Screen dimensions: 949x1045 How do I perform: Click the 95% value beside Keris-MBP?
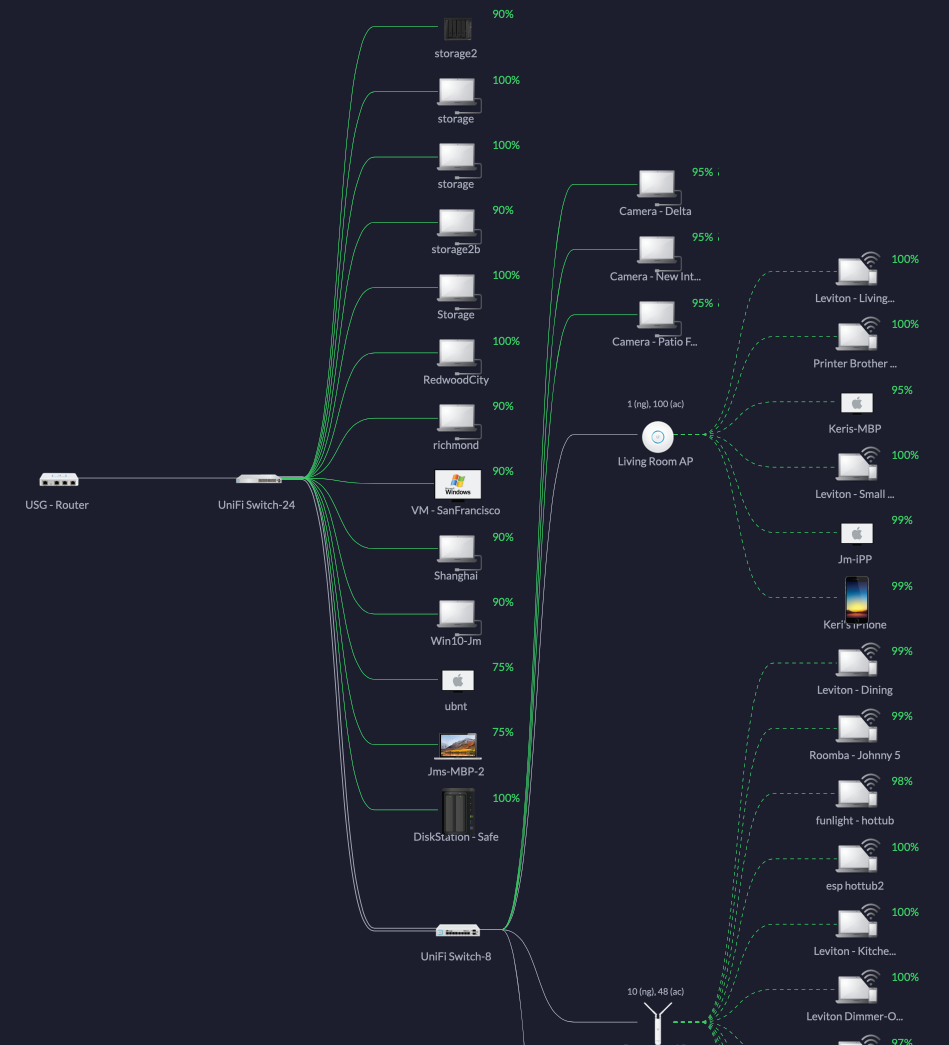[902, 391]
